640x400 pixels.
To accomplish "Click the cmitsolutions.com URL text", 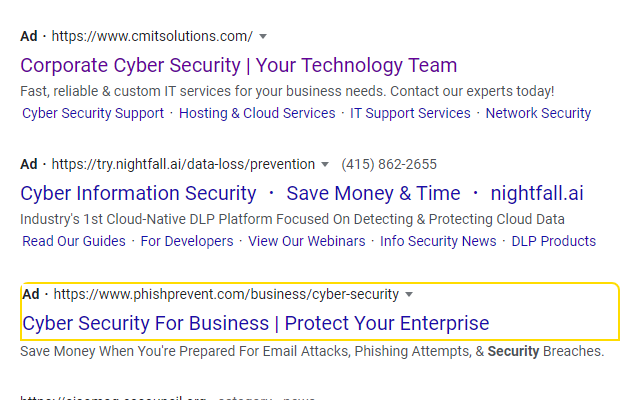I will 152,37.
